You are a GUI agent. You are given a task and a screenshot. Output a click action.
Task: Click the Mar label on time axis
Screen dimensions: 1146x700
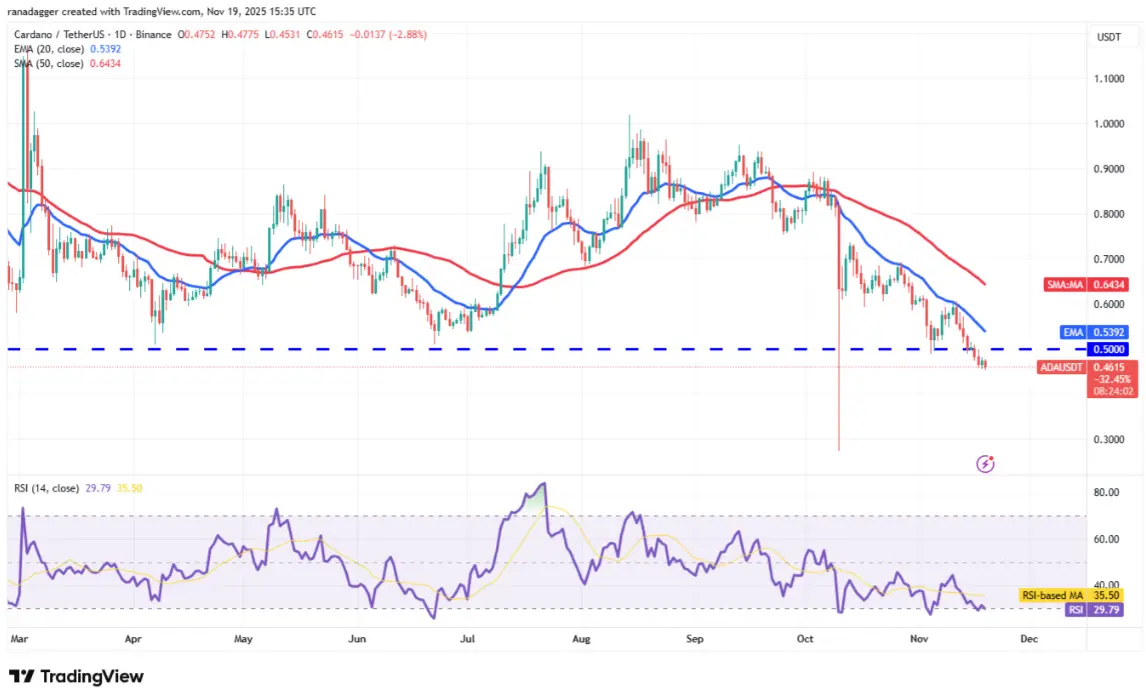coord(19,639)
